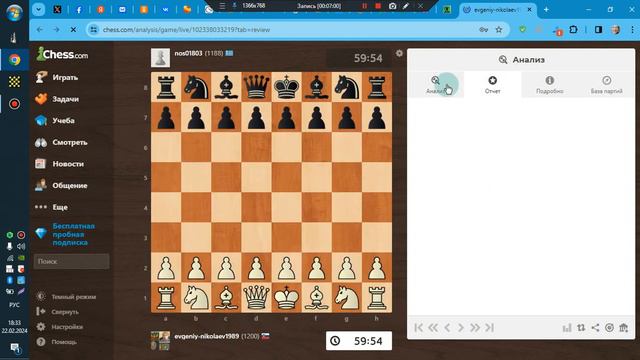Select the white pawn on e2
Screen dimensions: 640x360
pyautogui.click(x=286, y=268)
